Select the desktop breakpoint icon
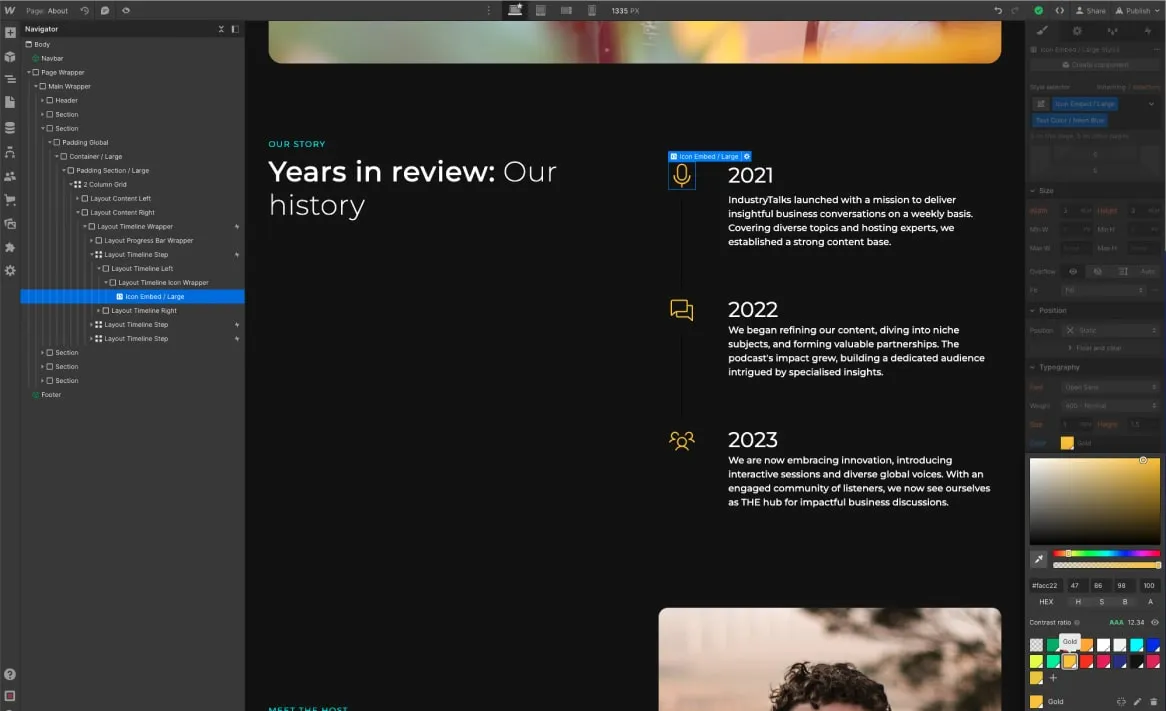The image size is (1166, 711). 515,10
